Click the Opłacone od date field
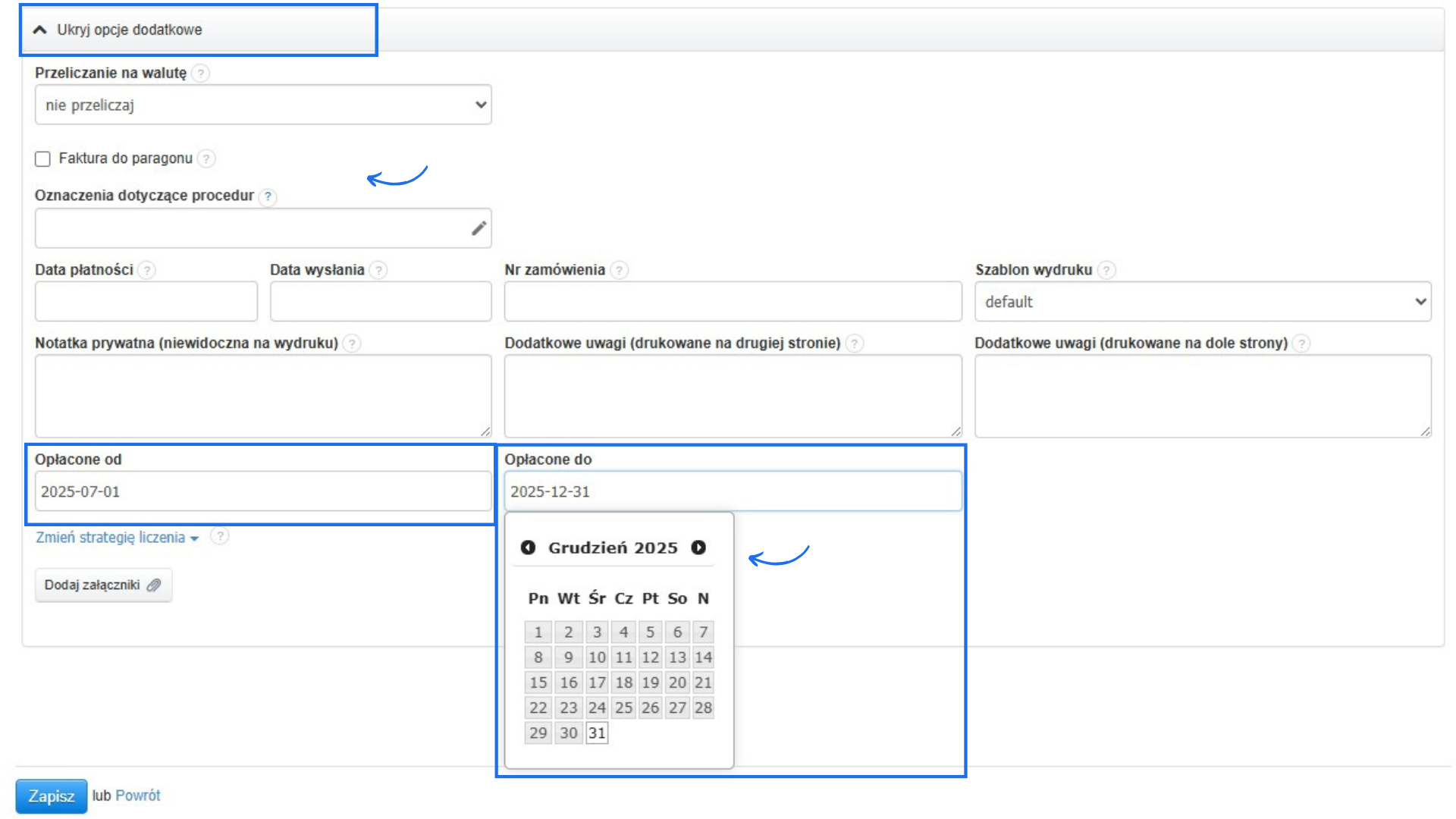The width and height of the screenshot is (1456, 819). (x=262, y=491)
